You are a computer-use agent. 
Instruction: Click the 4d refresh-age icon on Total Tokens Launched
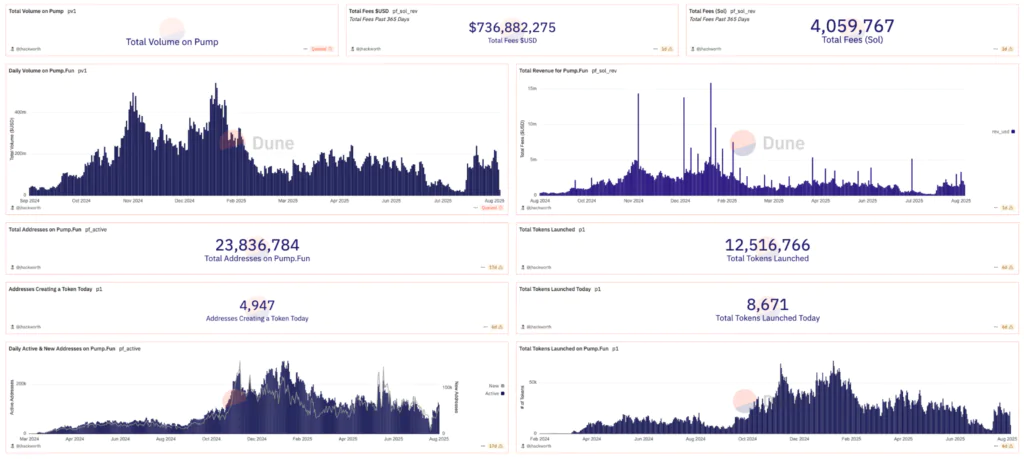click(x=1007, y=268)
